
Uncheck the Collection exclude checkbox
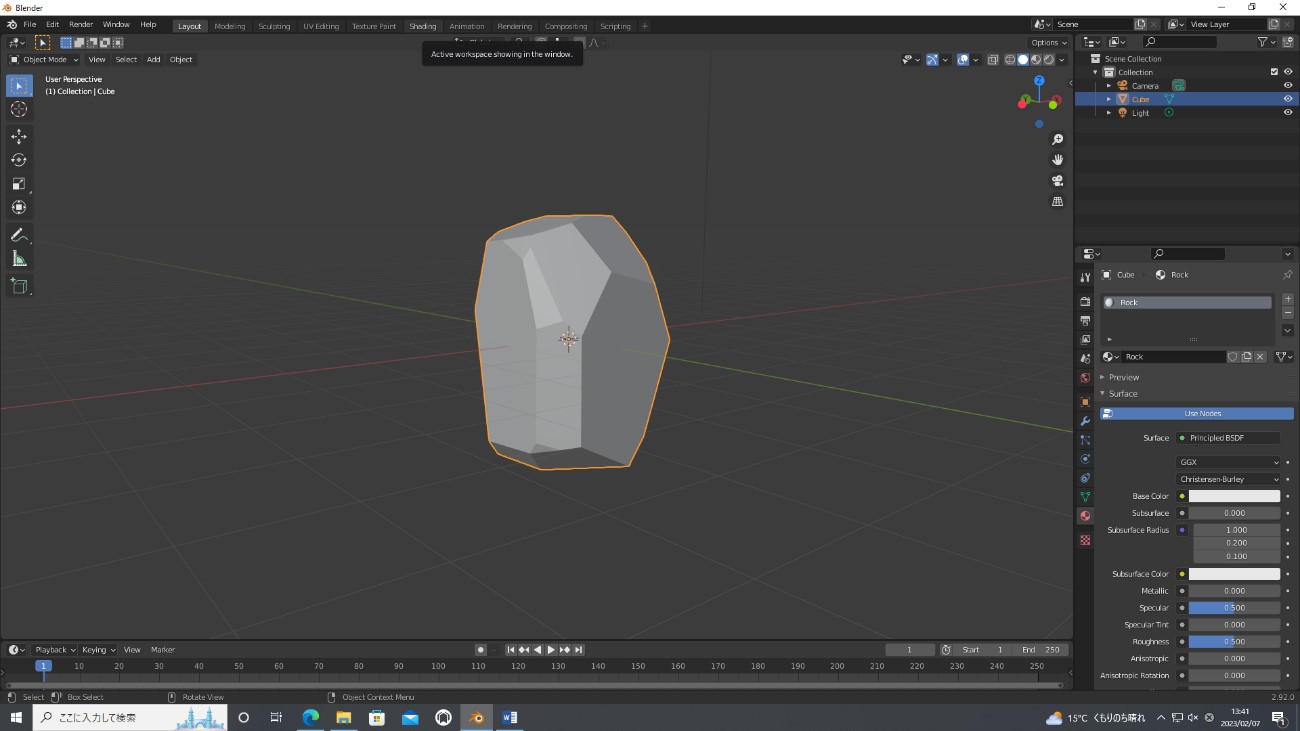(x=1274, y=72)
